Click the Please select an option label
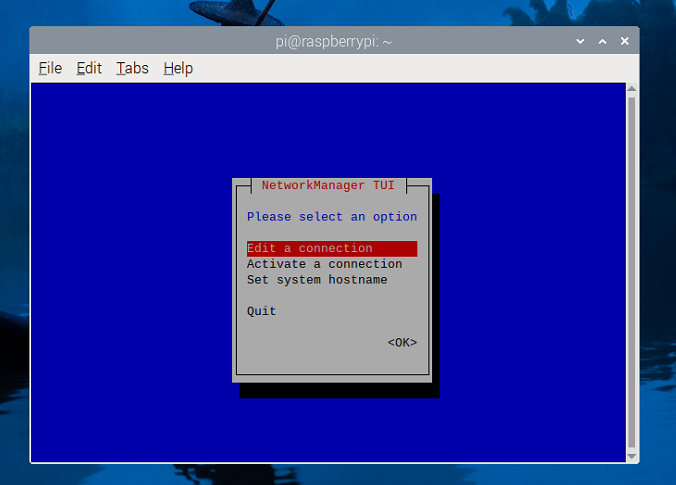The width and height of the screenshot is (676, 485). (x=332, y=217)
